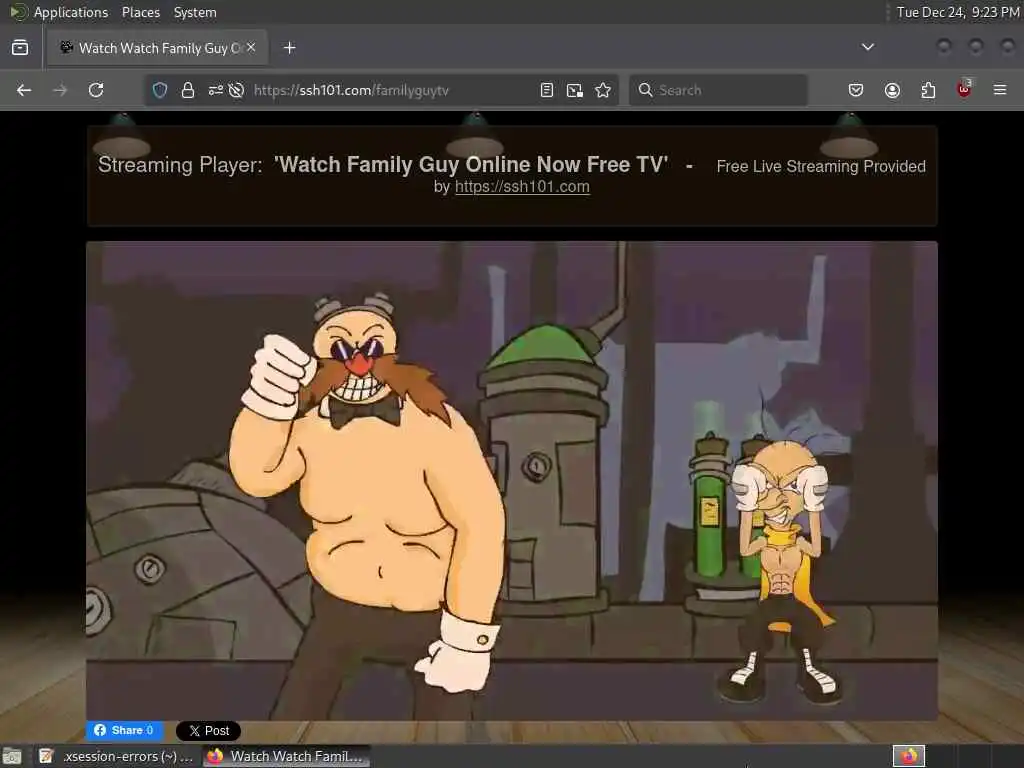The height and width of the screenshot is (768, 1024).
Task: Click the site security padlock icon
Action: (x=188, y=90)
